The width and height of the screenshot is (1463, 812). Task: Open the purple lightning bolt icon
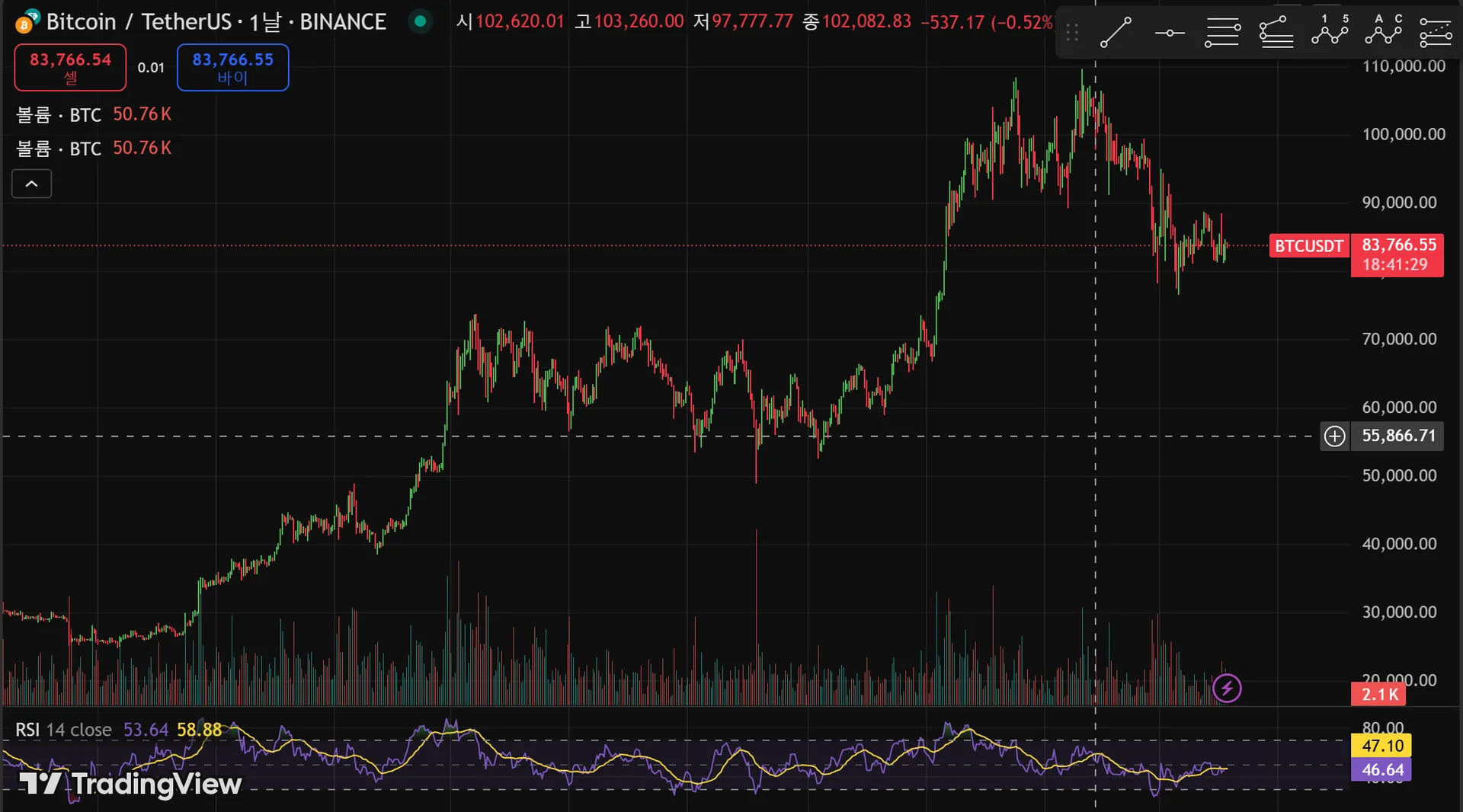[x=1227, y=689]
